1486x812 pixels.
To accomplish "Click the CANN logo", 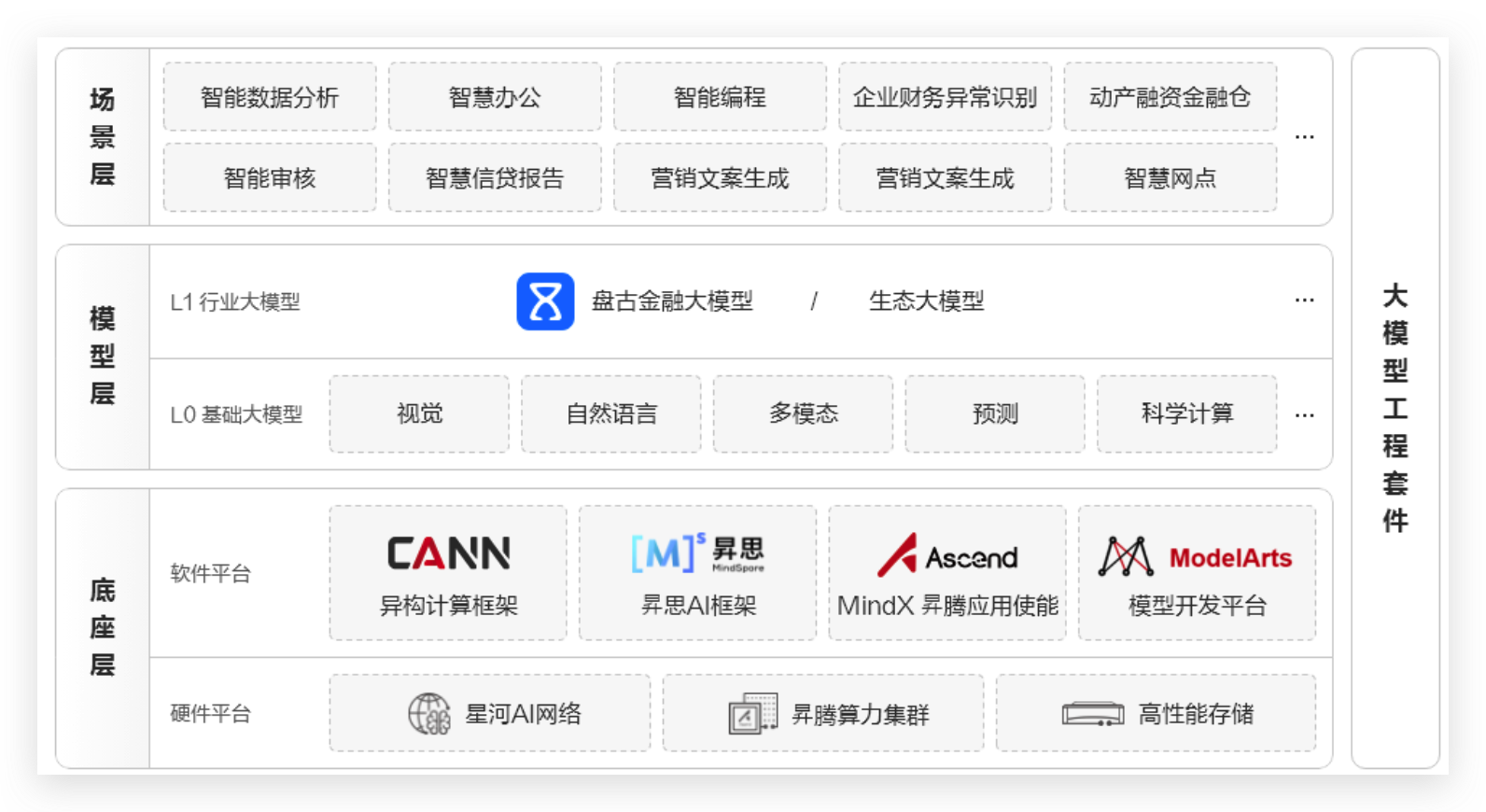I will [448, 553].
